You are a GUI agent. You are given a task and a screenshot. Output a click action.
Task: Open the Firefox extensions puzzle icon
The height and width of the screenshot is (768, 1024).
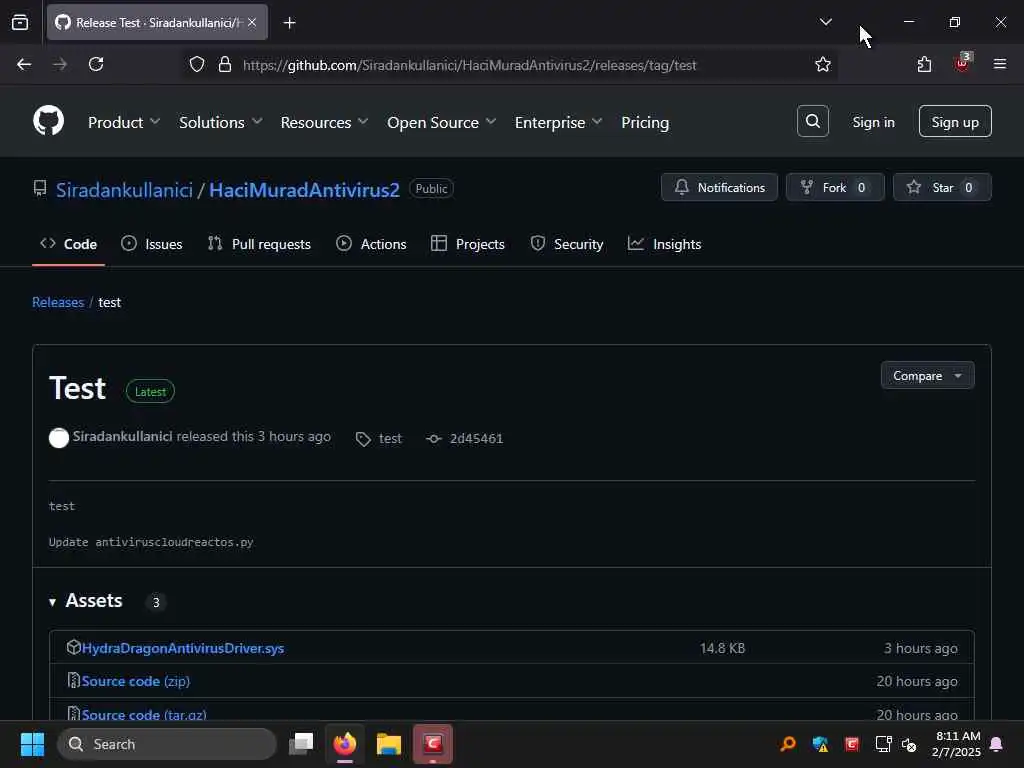(924, 64)
